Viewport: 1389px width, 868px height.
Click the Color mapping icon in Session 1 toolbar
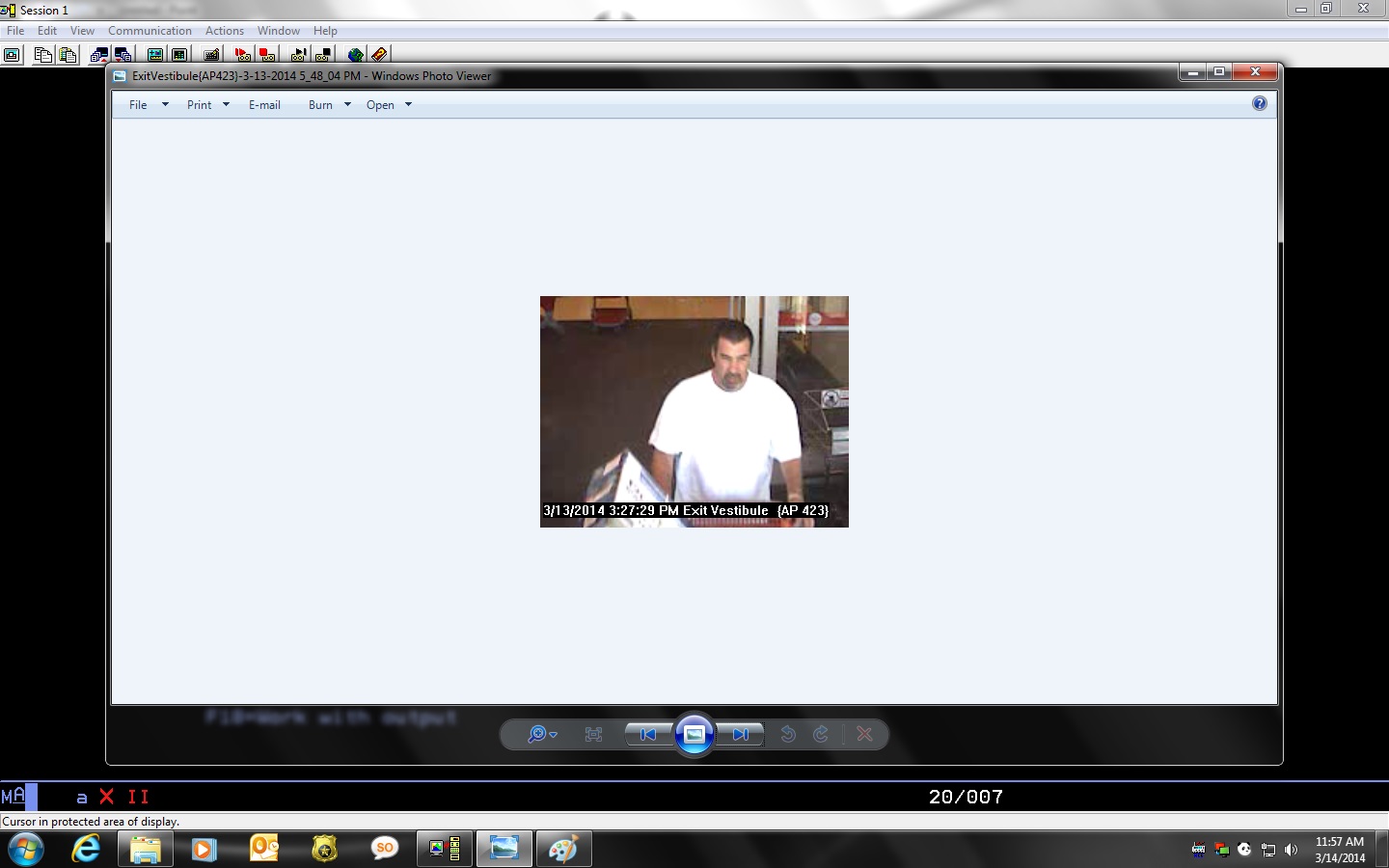click(x=179, y=55)
